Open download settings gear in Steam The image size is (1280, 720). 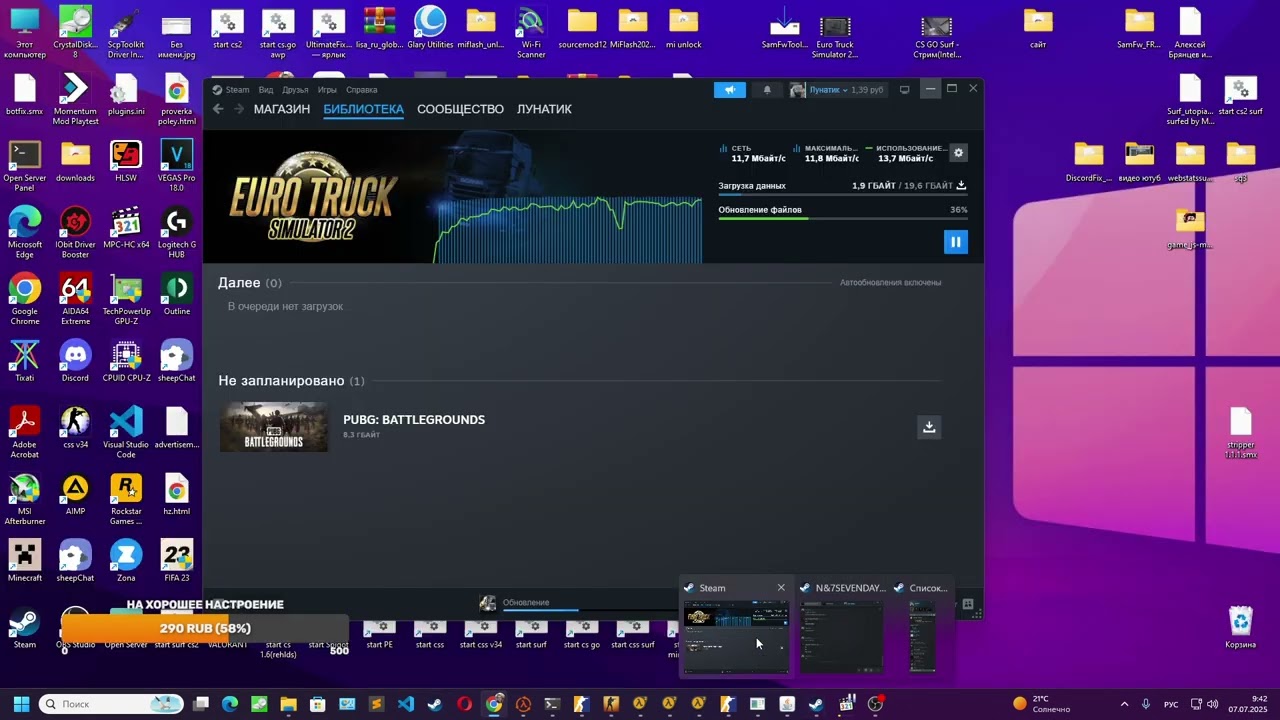pyautogui.click(x=958, y=153)
